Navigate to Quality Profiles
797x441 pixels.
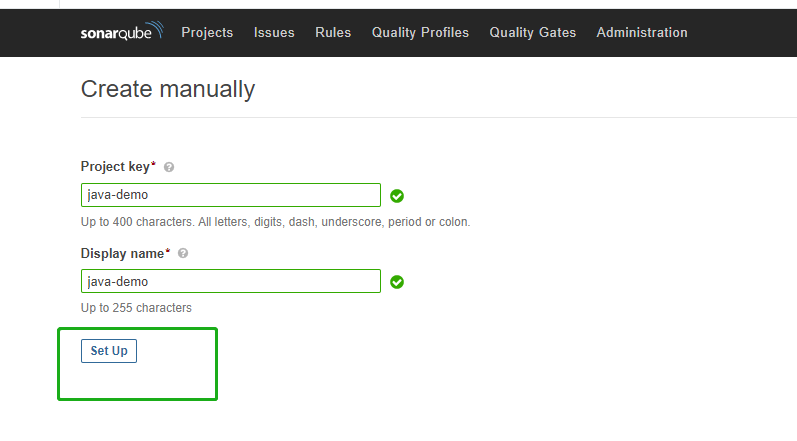point(420,33)
